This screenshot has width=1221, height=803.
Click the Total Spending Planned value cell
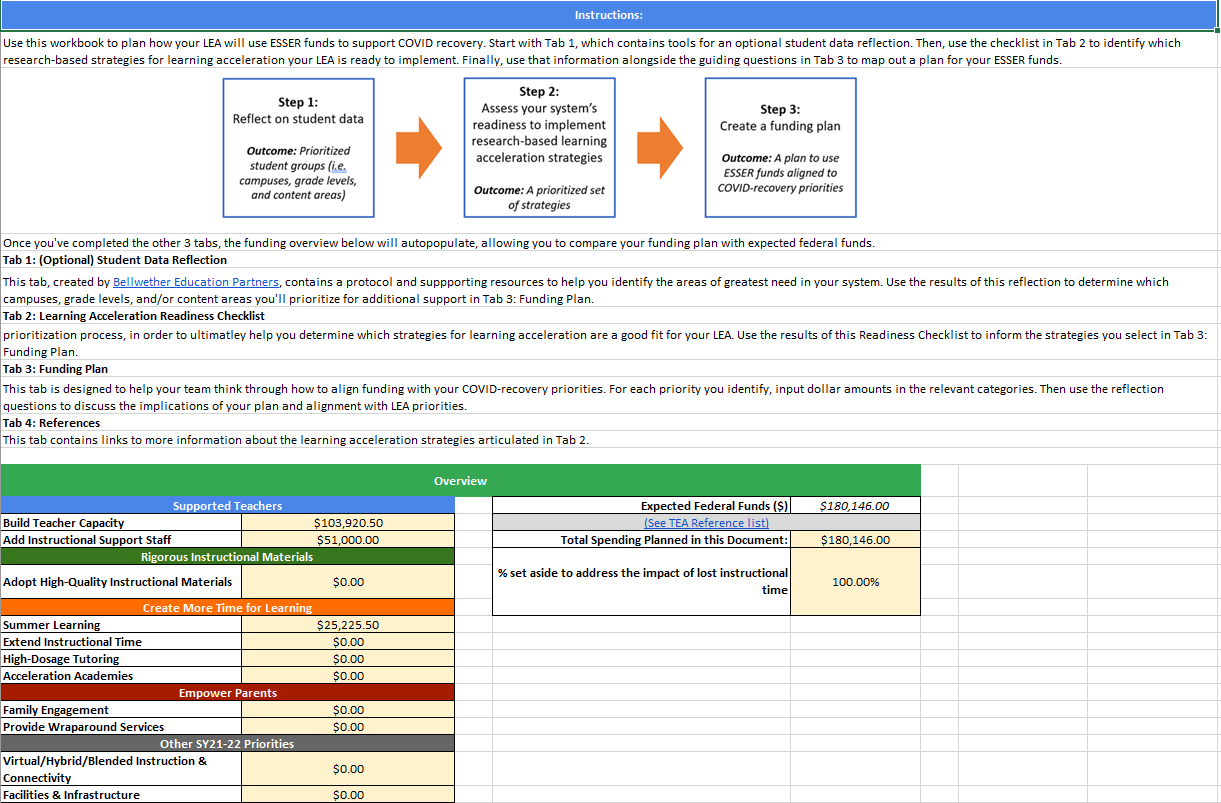click(x=854, y=540)
